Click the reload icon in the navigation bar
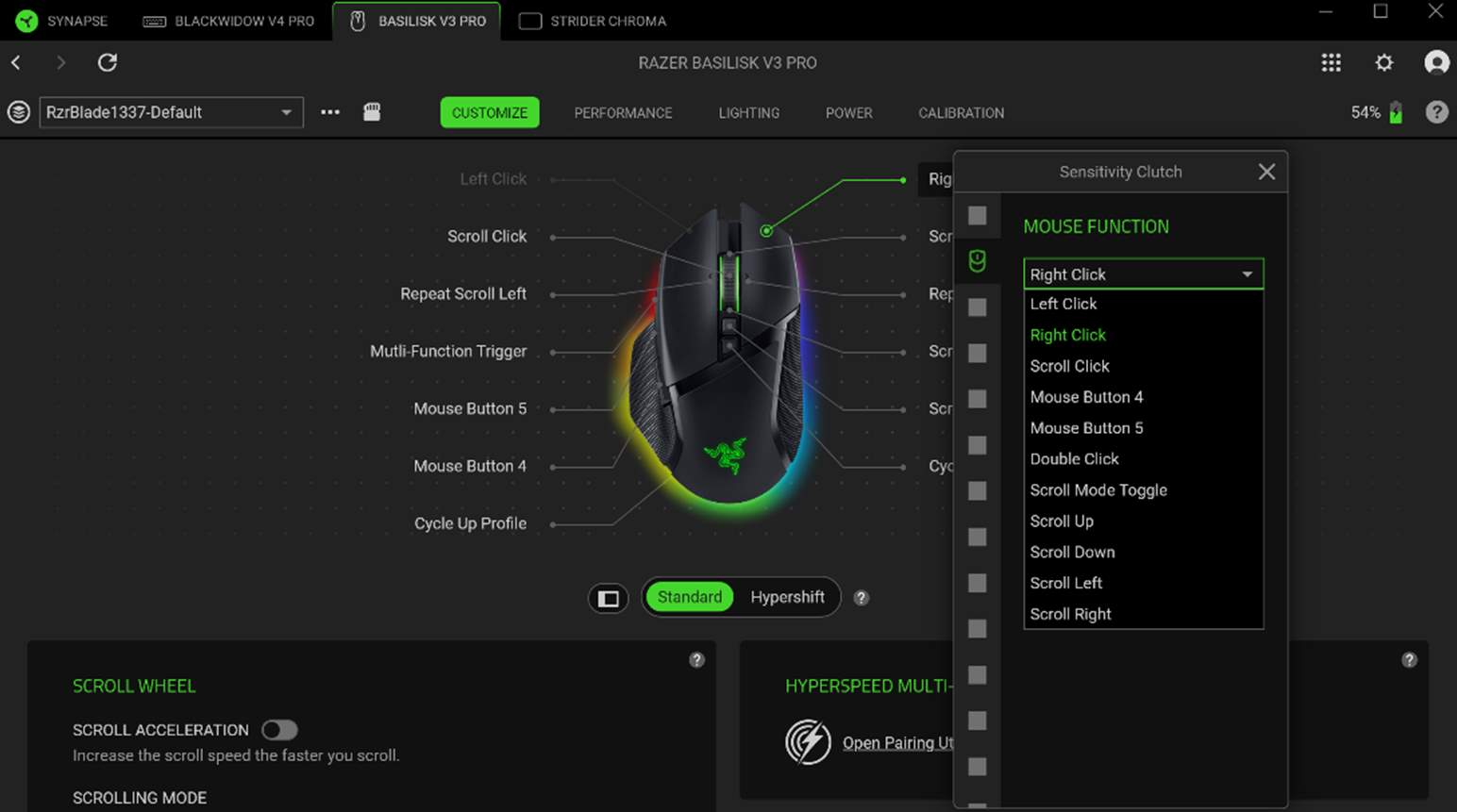Image resolution: width=1457 pixels, height=812 pixels. (108, 62)
